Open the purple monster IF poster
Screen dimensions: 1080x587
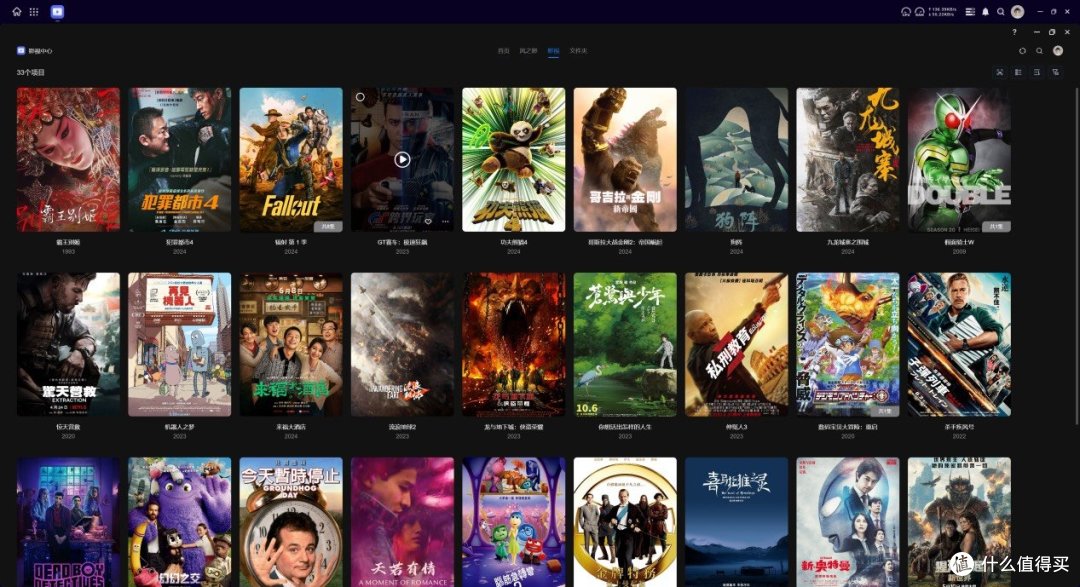tap(180, 522)
